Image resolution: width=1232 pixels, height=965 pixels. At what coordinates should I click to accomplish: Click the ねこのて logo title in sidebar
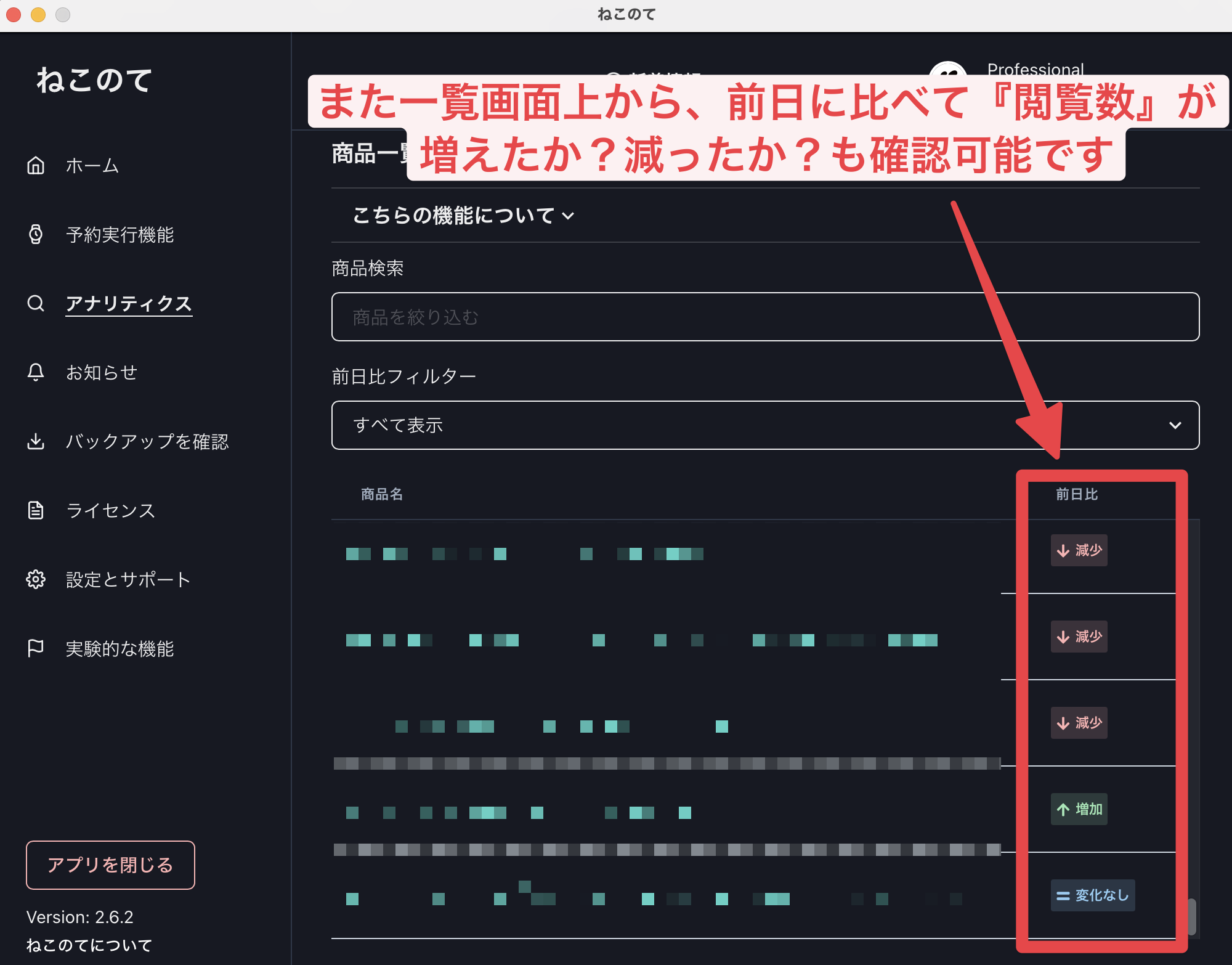click(x=94, y=80)
